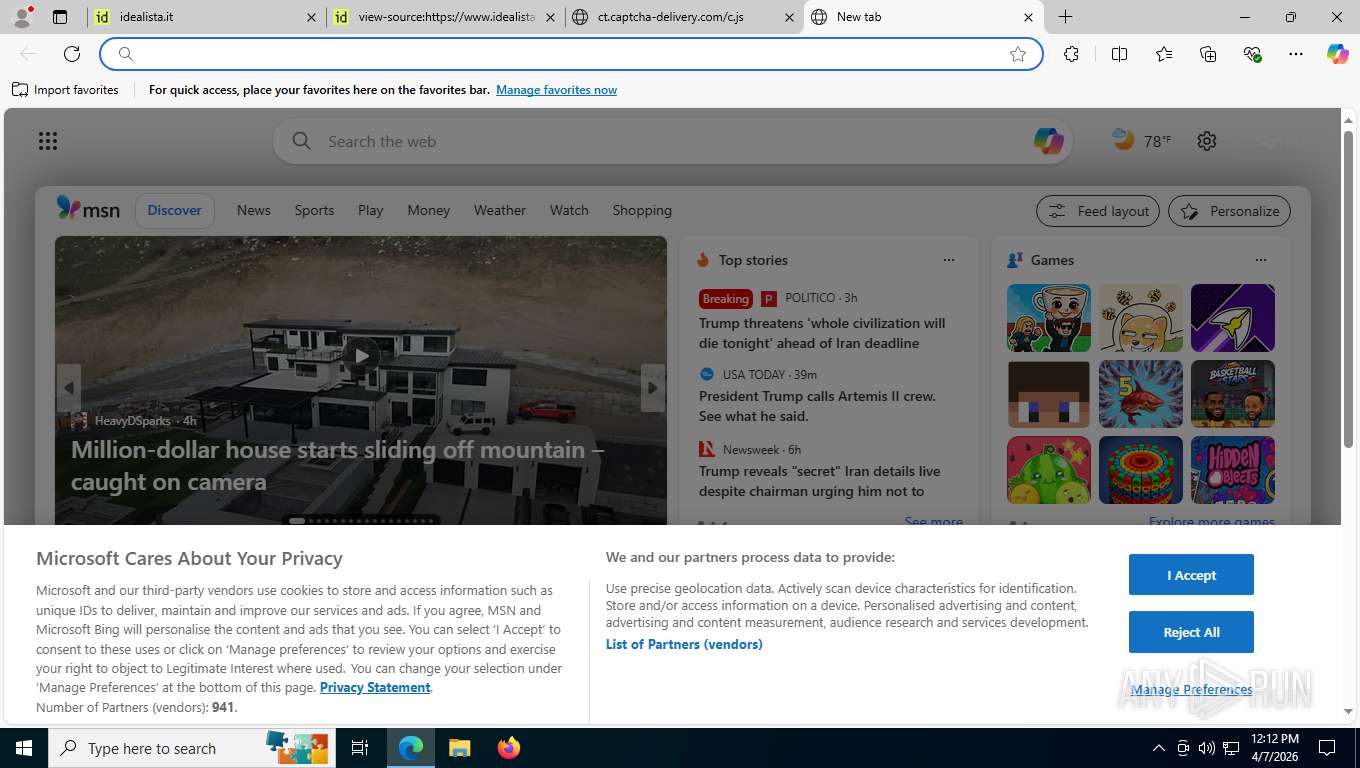This screenshot has height=768, width=1360.
Task: Open volume control in tray
Action: click(x=1207, y=748)
